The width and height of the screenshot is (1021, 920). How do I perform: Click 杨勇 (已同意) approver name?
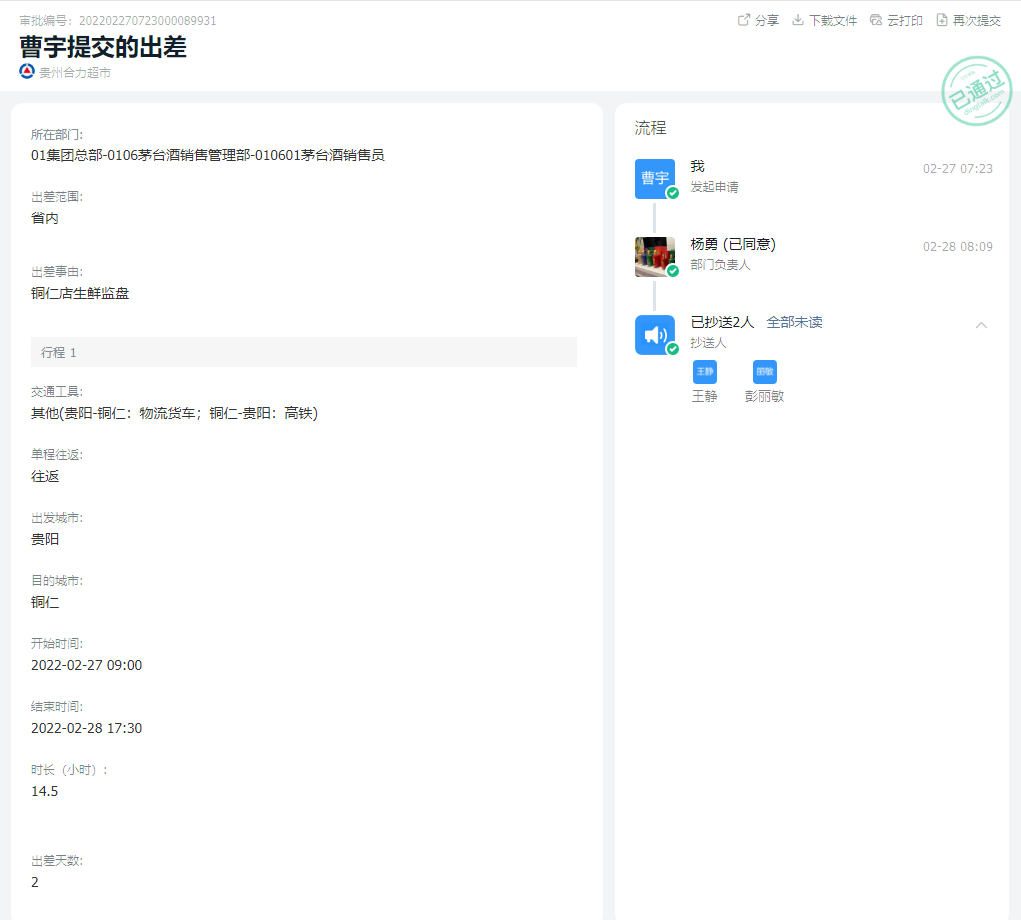(733, 245)
